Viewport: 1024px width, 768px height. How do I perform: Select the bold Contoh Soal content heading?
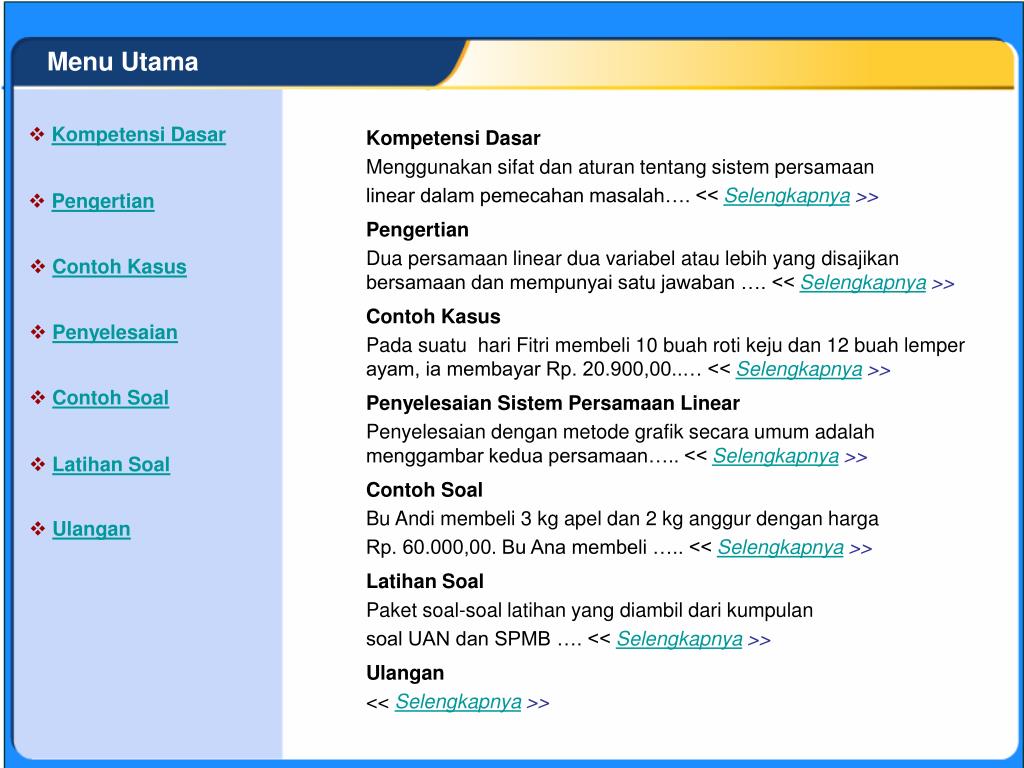424,490
